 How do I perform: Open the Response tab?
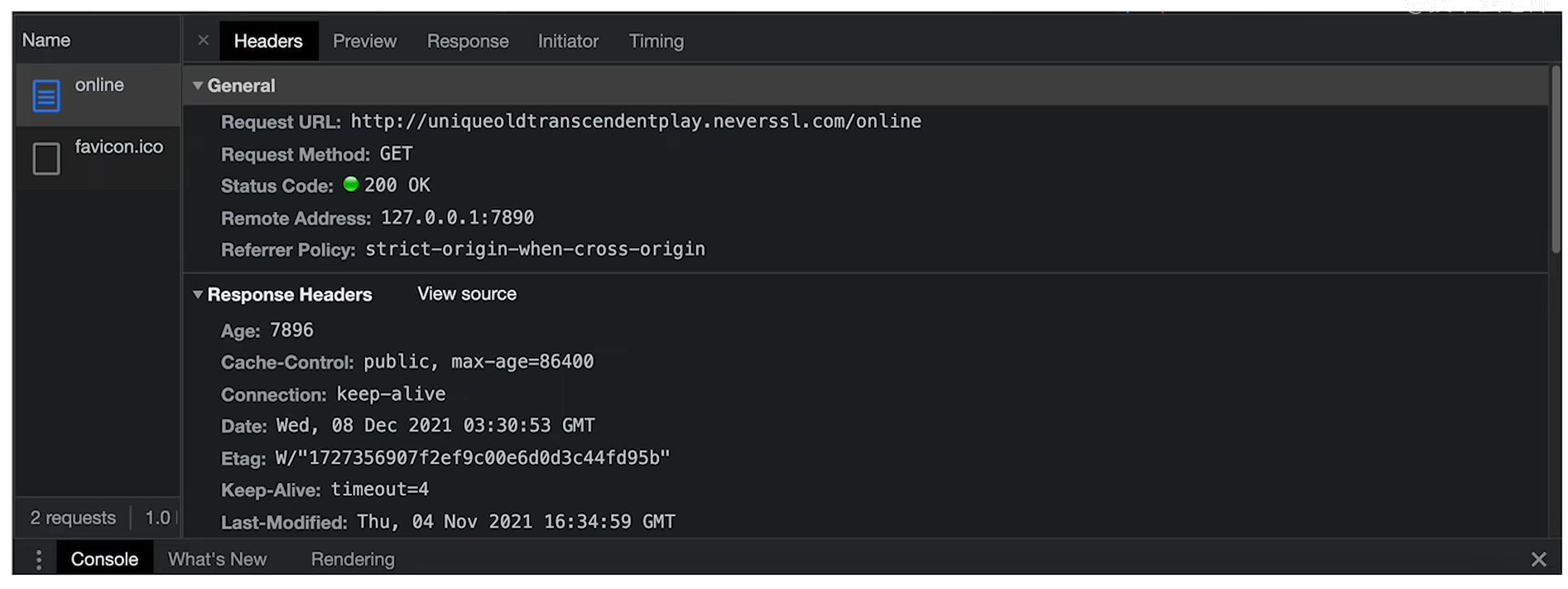[x=468, y=41]
